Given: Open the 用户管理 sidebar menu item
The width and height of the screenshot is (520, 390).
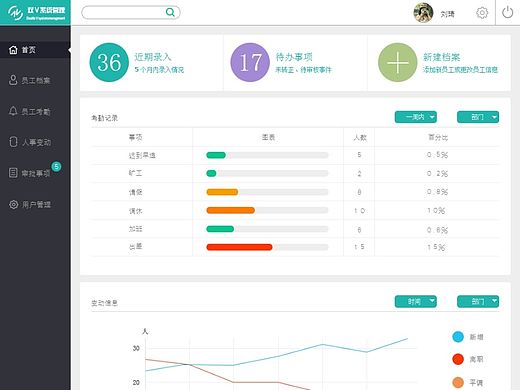Looking at the screenshot, I should tap(35, 204).
